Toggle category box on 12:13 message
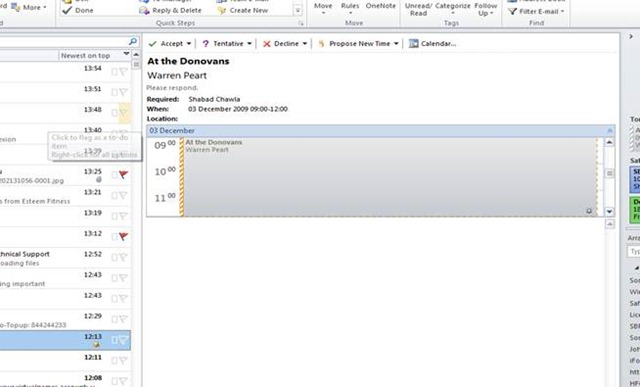 pyautogui.click(x=114, y=340)
